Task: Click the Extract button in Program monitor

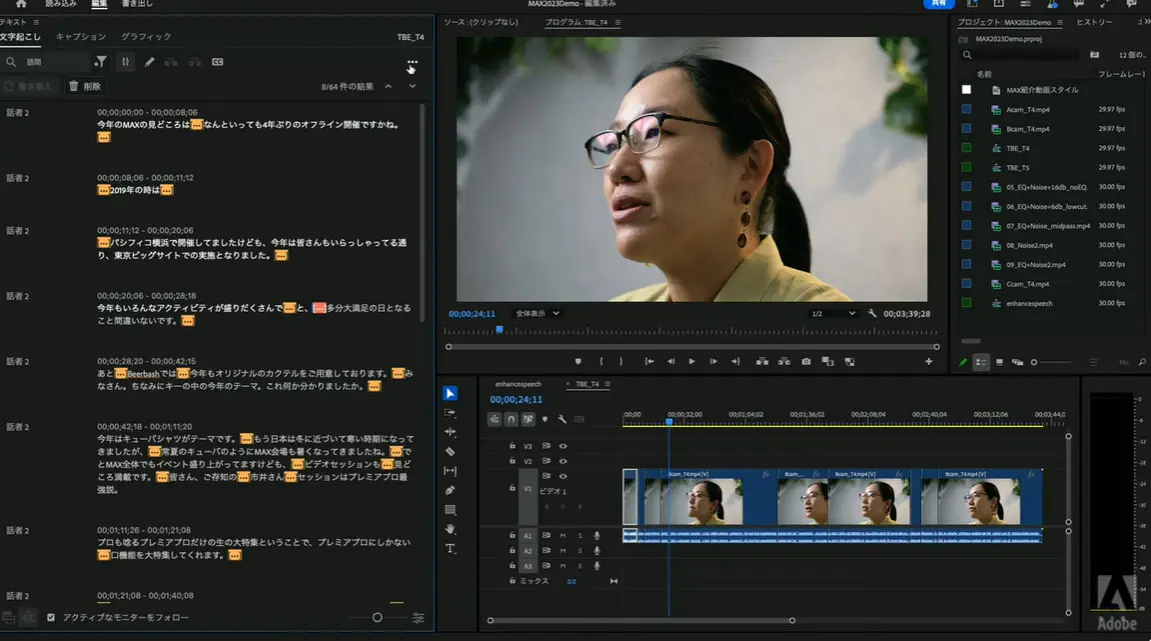Action: (x=784, y=361)
